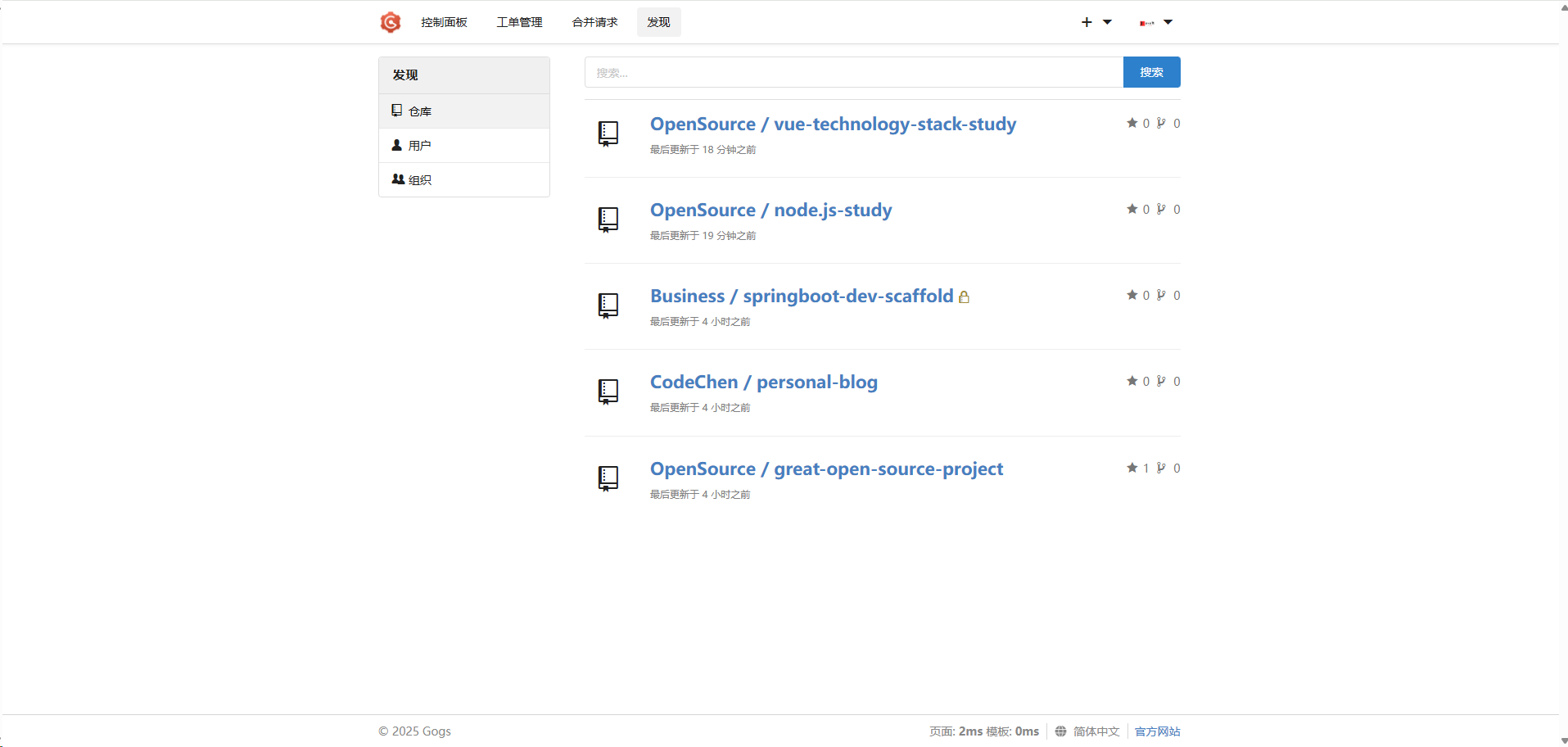The height and width of the screenshot is (747, 1568).
Task: Click the globe icon in the footer
Action: [x=1060, y=731]
